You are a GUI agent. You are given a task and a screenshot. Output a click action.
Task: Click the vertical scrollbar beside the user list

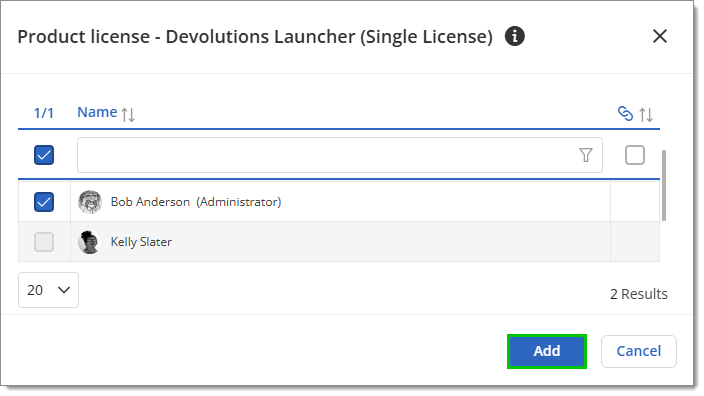tap(664, 185)
